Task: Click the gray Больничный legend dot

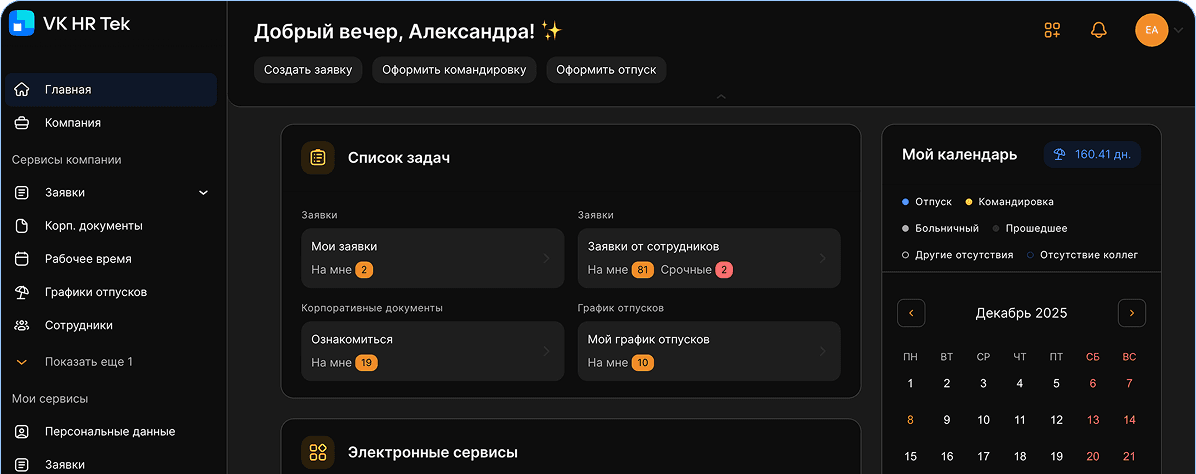Action: point(905,228)
